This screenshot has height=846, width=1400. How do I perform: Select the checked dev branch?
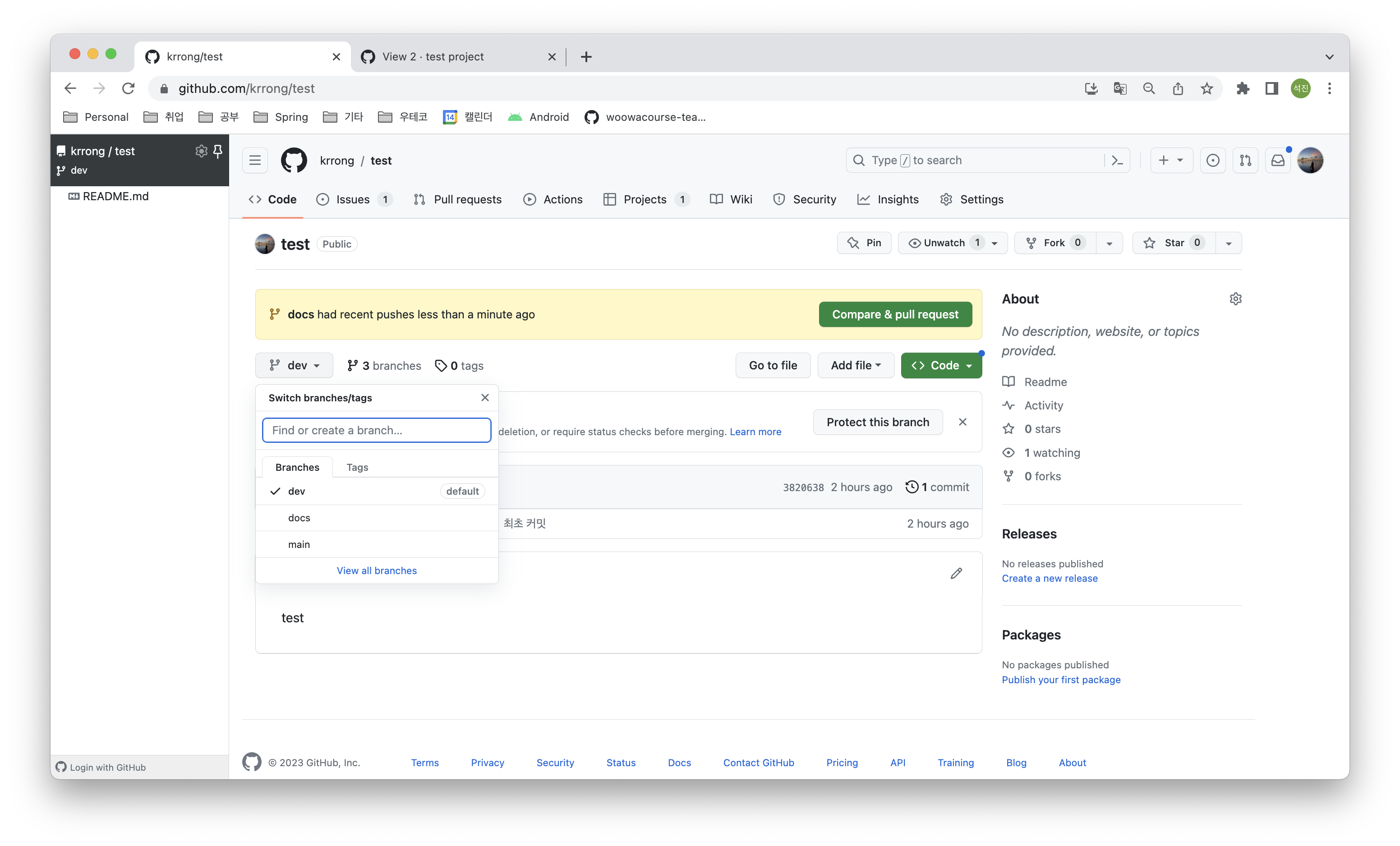377,491
